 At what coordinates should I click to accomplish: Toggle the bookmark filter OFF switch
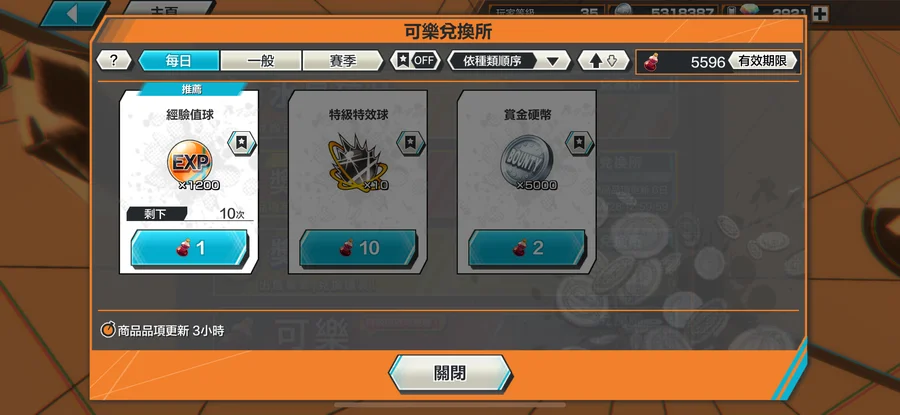[x=416, y=60]
